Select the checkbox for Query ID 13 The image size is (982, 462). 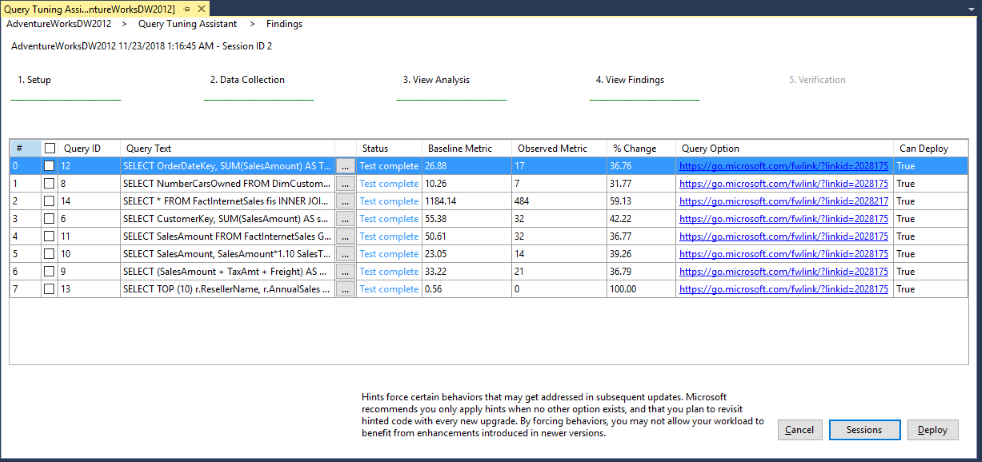(x=50, y=289)
